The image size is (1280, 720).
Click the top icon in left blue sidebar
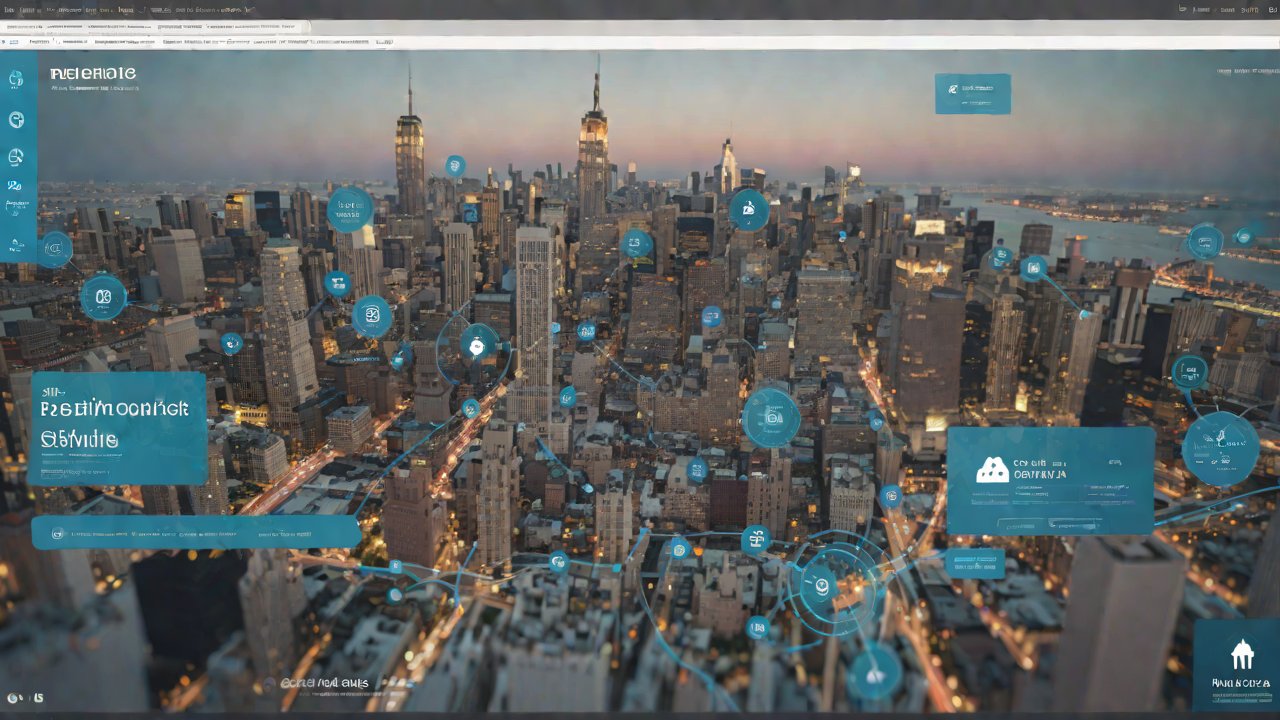tap(16, 79)
